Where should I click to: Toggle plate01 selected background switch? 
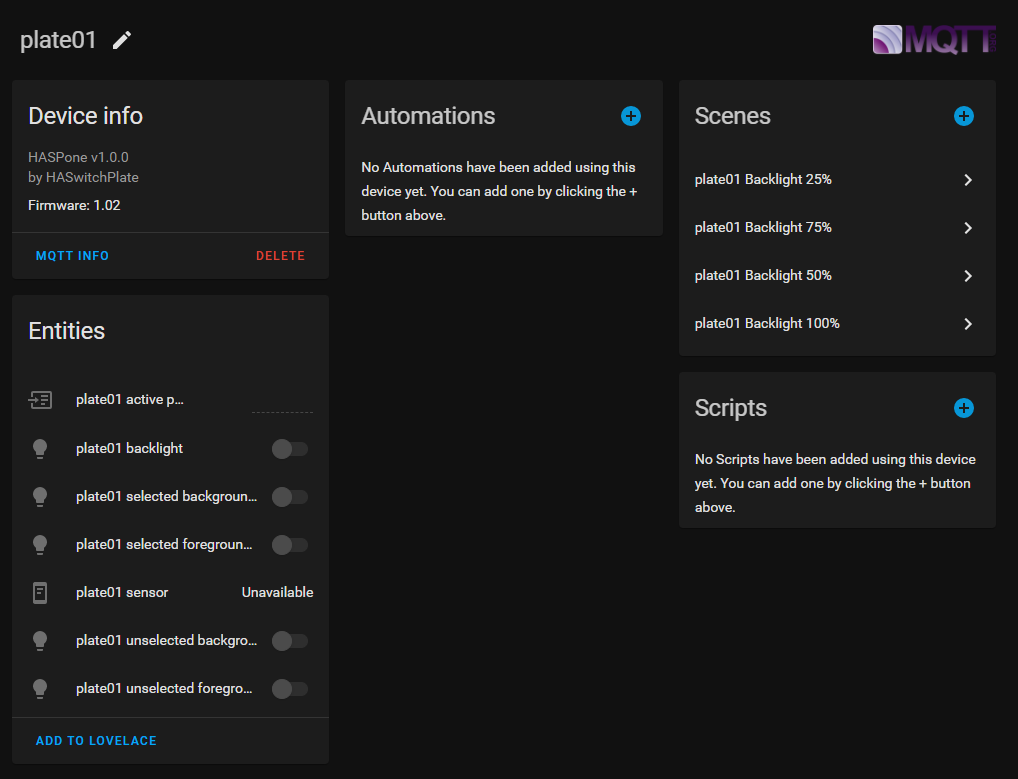tap(290, 497)
